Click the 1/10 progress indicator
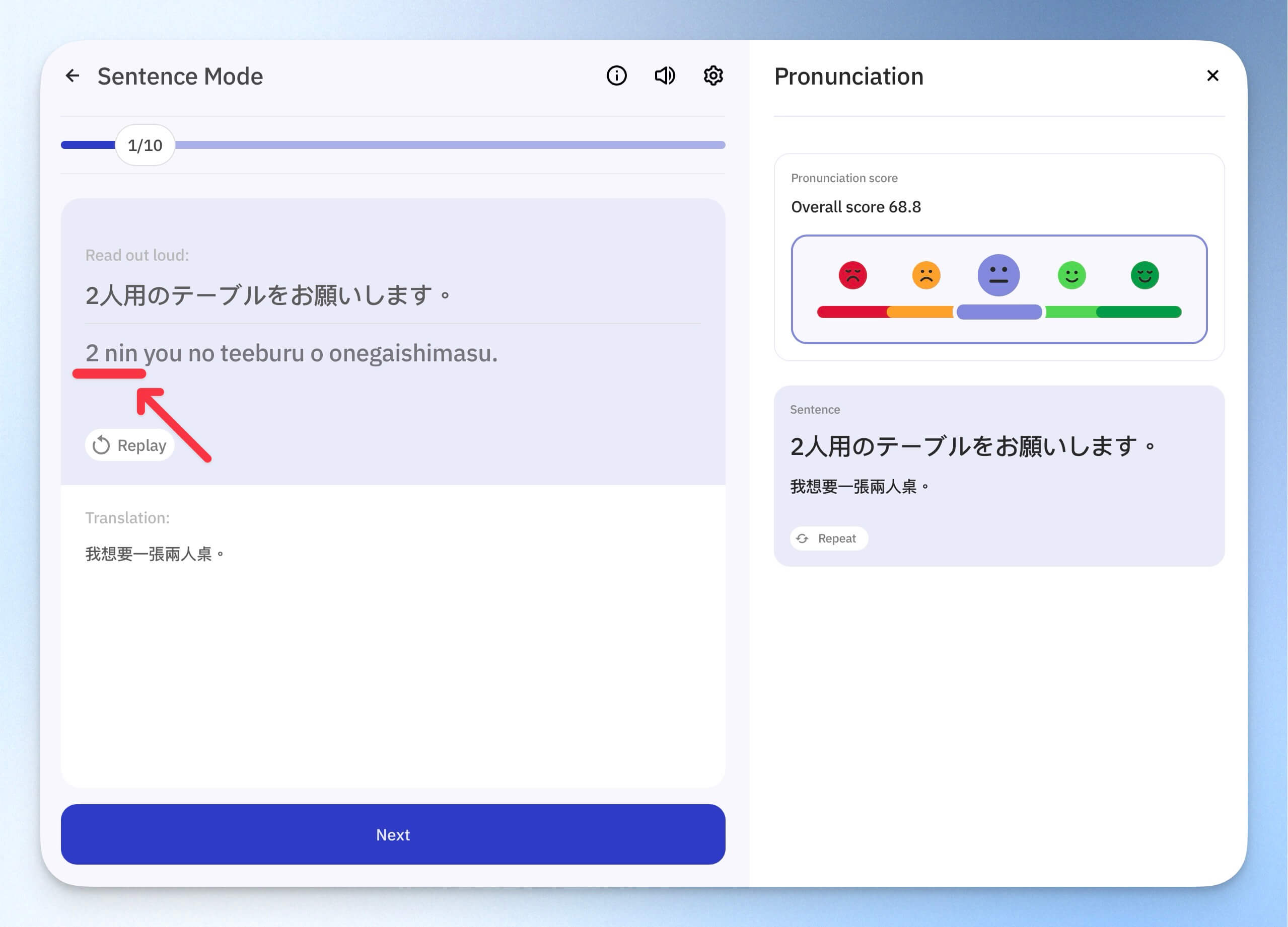The height and width of the screenshot is (927, 1288). 145,145
